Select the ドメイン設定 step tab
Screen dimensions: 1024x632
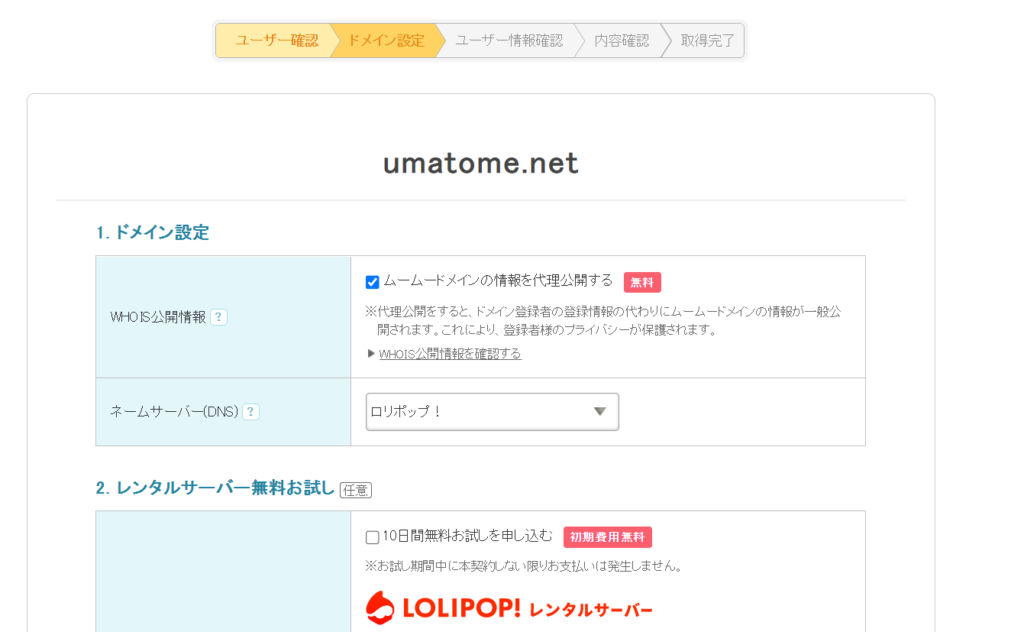coord(385,41)
